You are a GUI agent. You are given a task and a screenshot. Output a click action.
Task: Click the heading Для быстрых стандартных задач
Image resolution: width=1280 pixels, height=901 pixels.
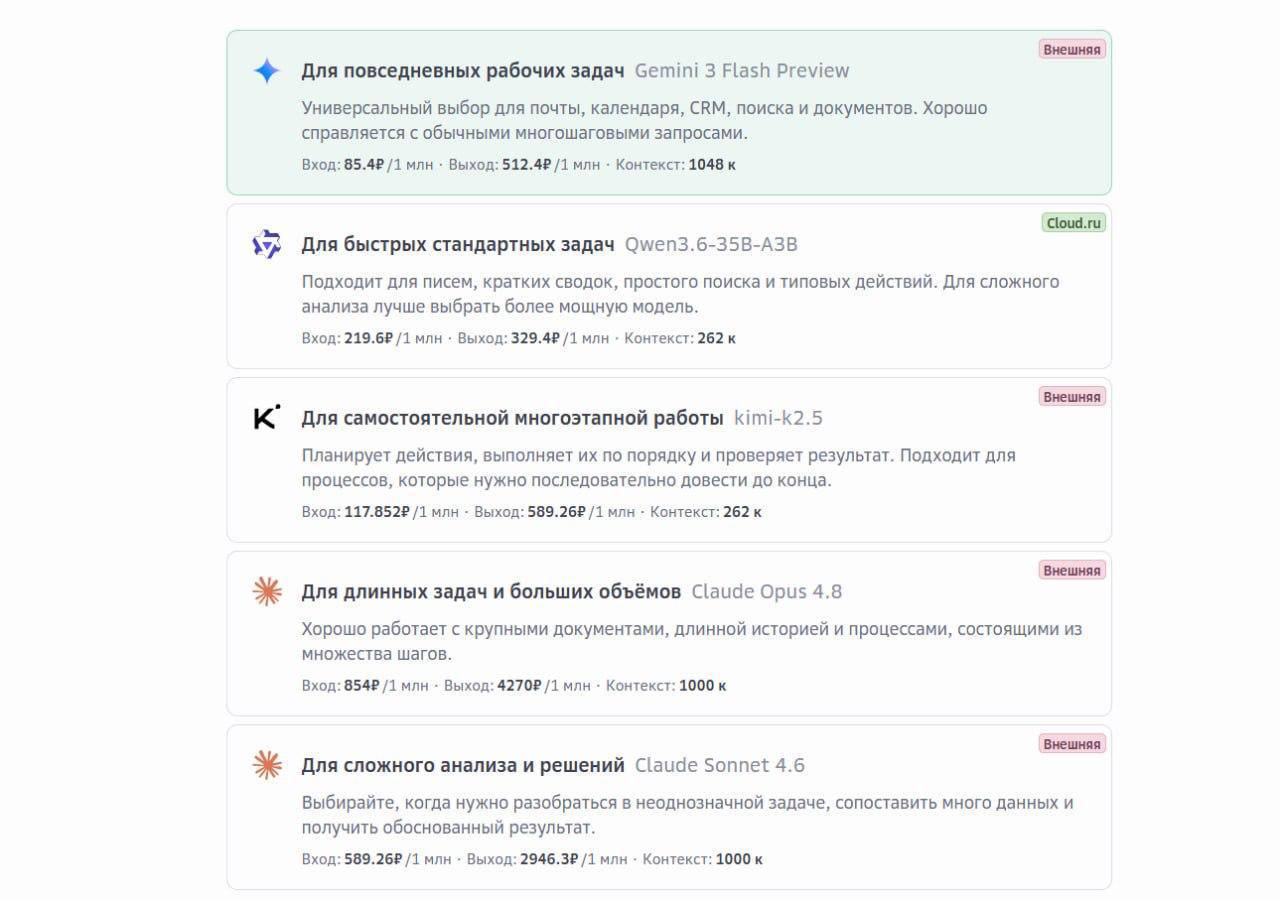pos(458,245)
